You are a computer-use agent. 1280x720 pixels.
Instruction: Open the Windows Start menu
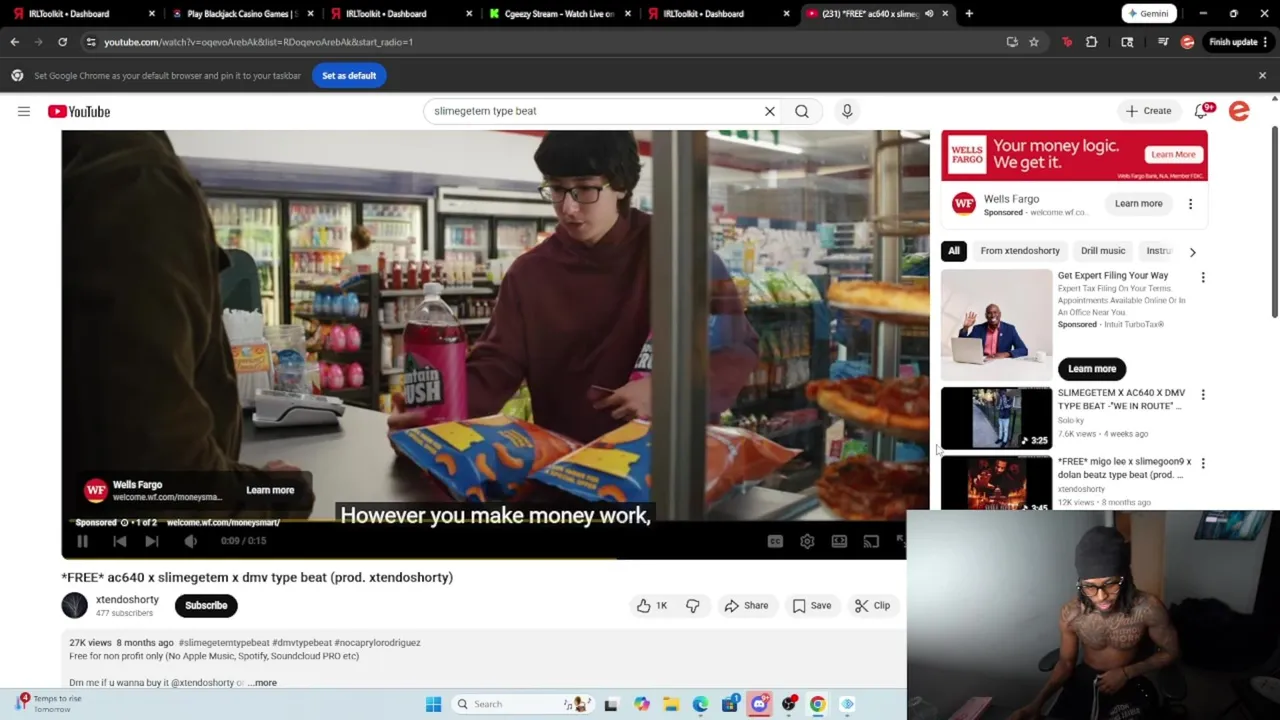433,704
